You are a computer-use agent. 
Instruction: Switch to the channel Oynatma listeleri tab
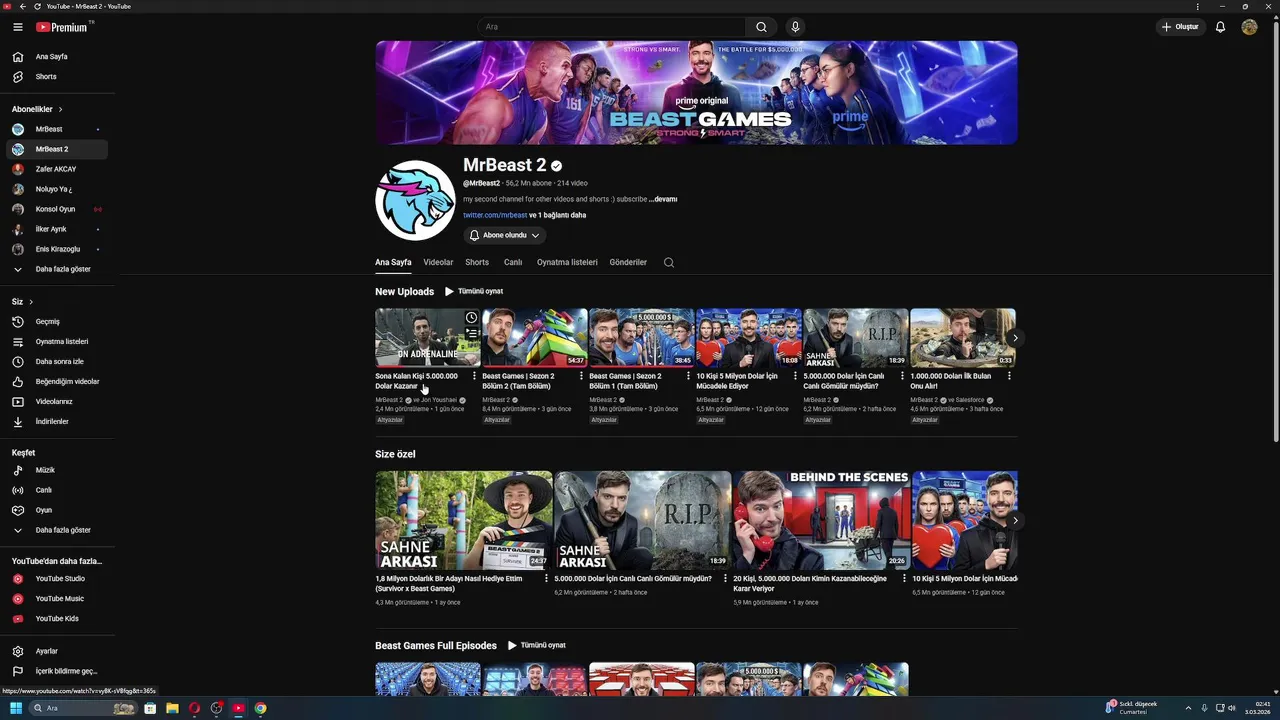[x=567, y=263]
